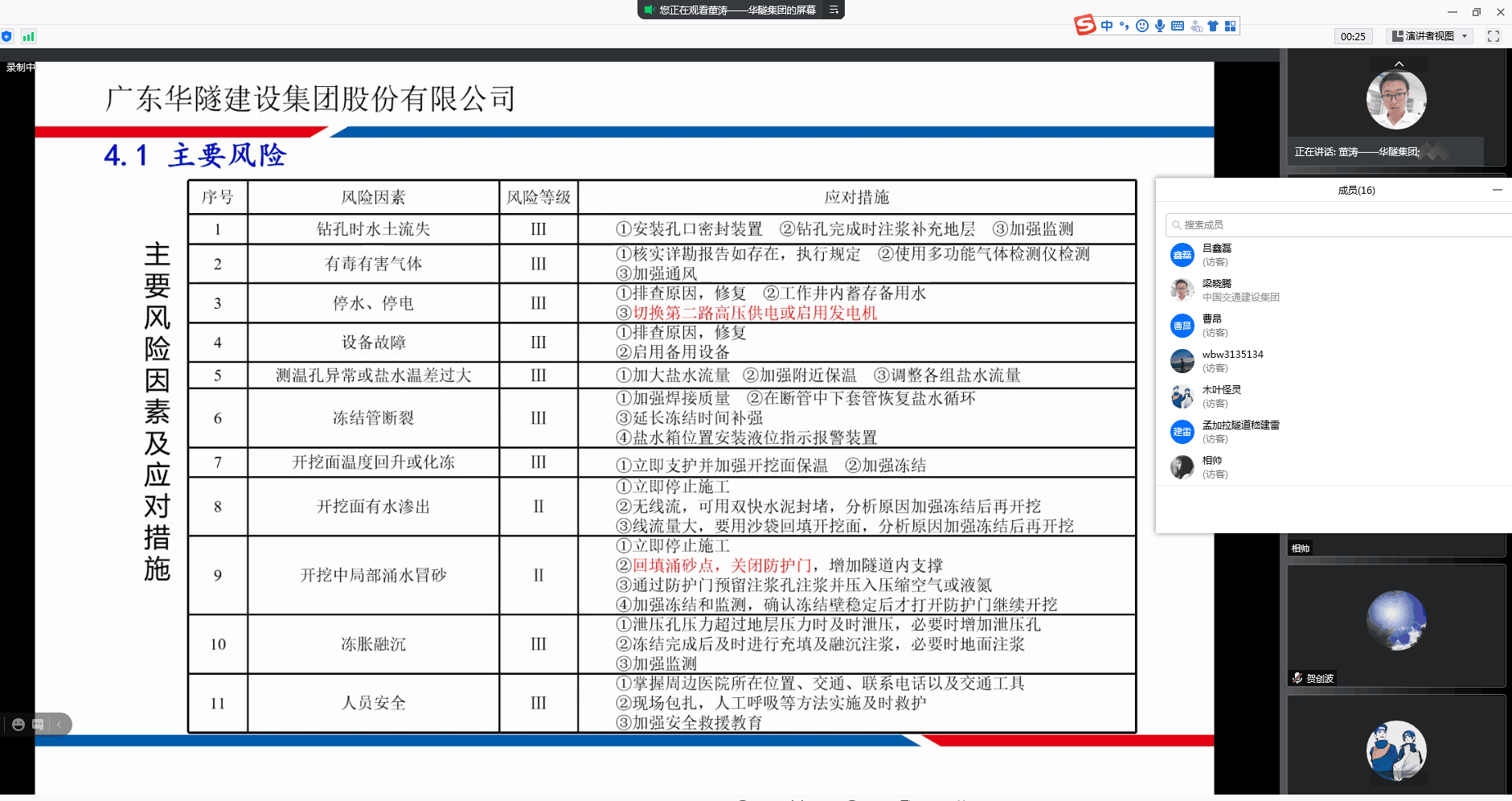Open the chat bubble icon on slide
The height and width of the screenshot is (801, 1512).
[x=38, y=725]
